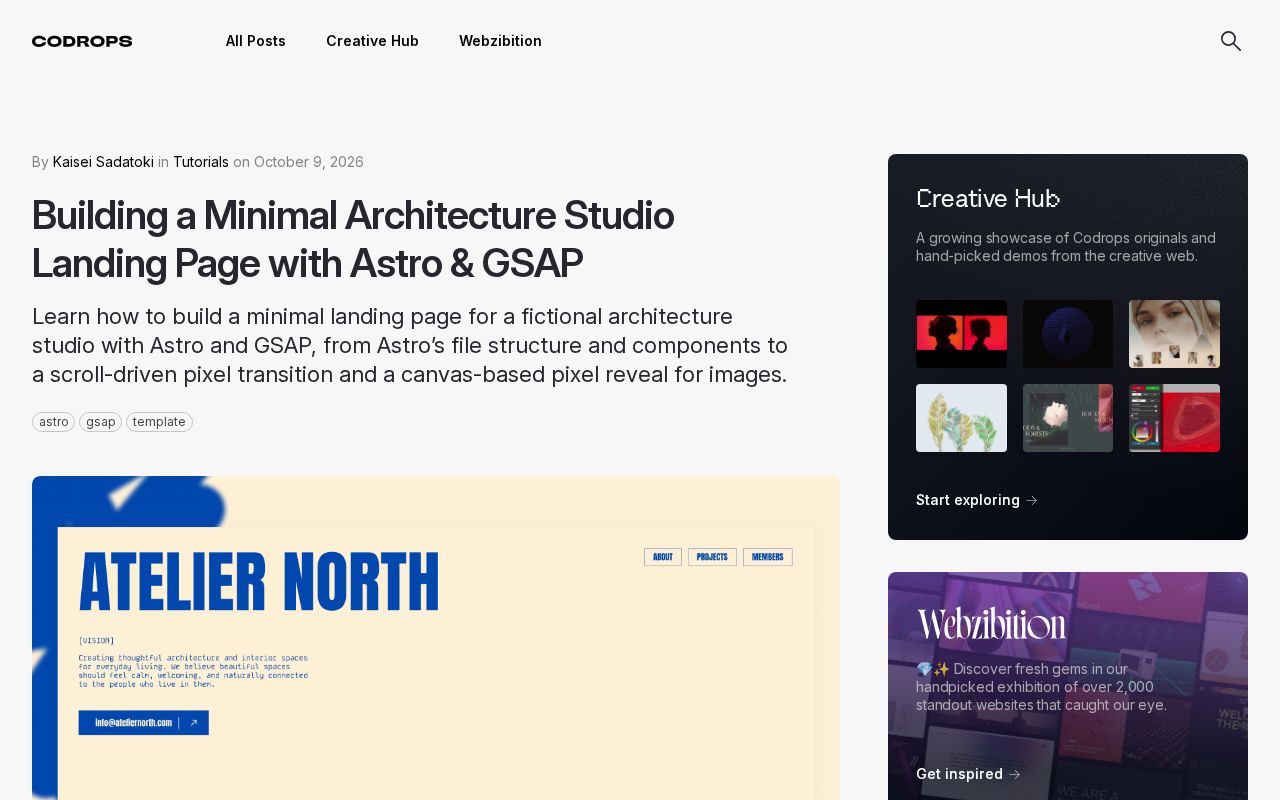The height and width of the screenshot is (800, 1280).
Task: Open Webzibition nav item
Action: click(x=500, y=41)
